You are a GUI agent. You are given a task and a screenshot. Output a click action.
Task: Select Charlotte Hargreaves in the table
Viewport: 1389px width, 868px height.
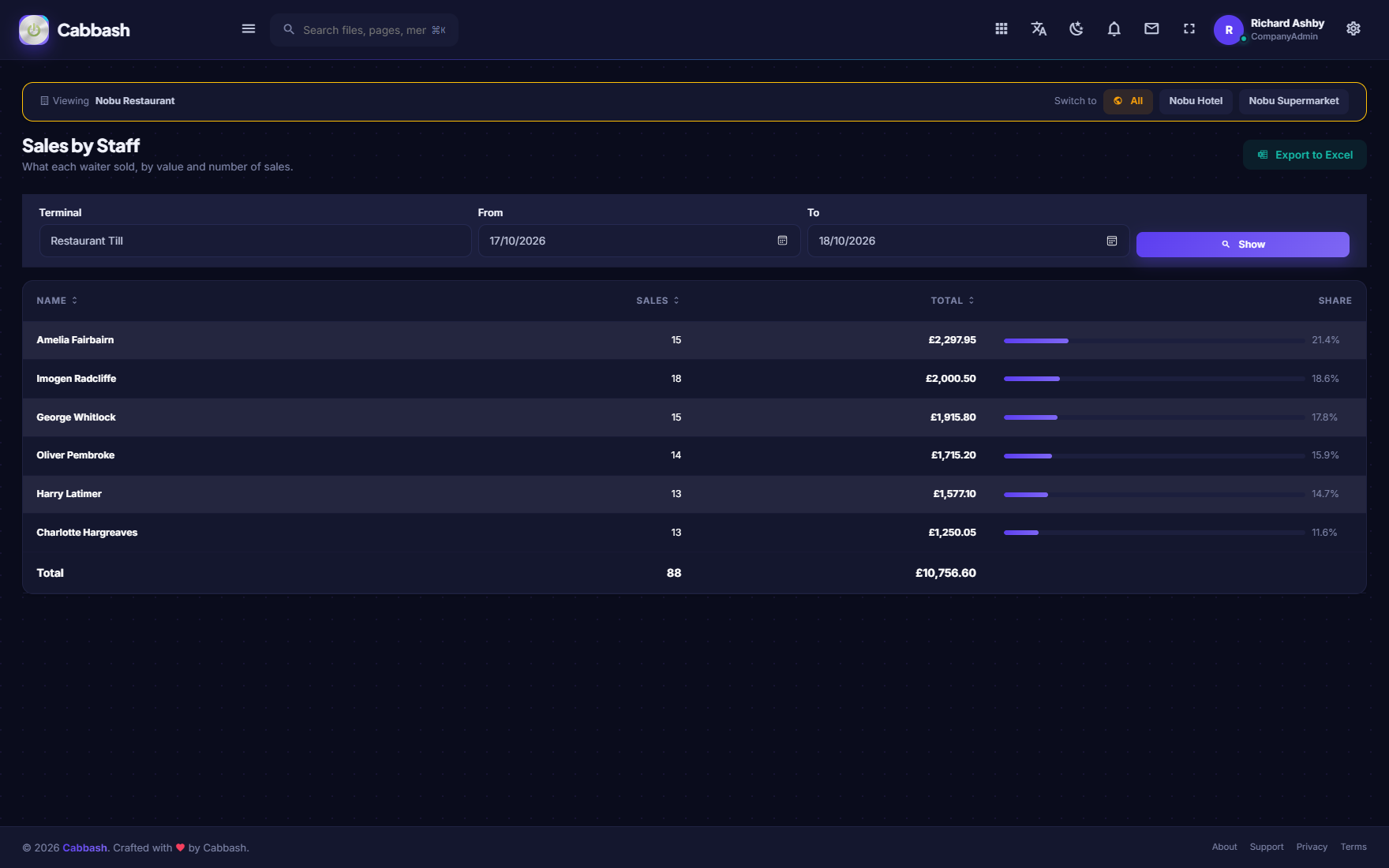coord(87,533)
